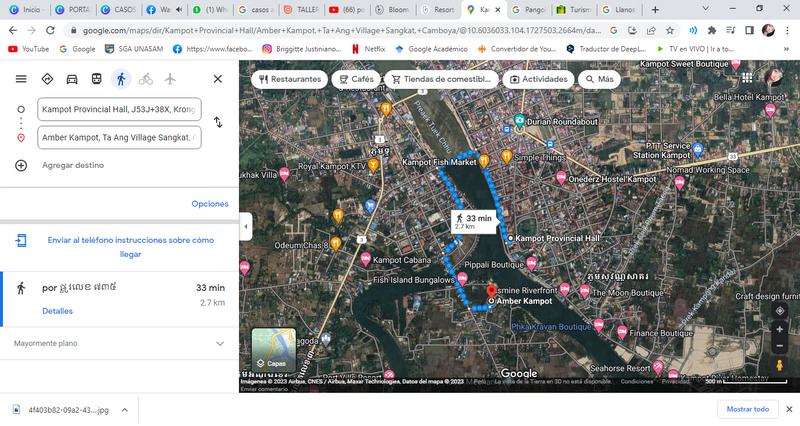800x426 pixels.
Task: Switch to the Llanos tab
Action: (x=619, y=9)
